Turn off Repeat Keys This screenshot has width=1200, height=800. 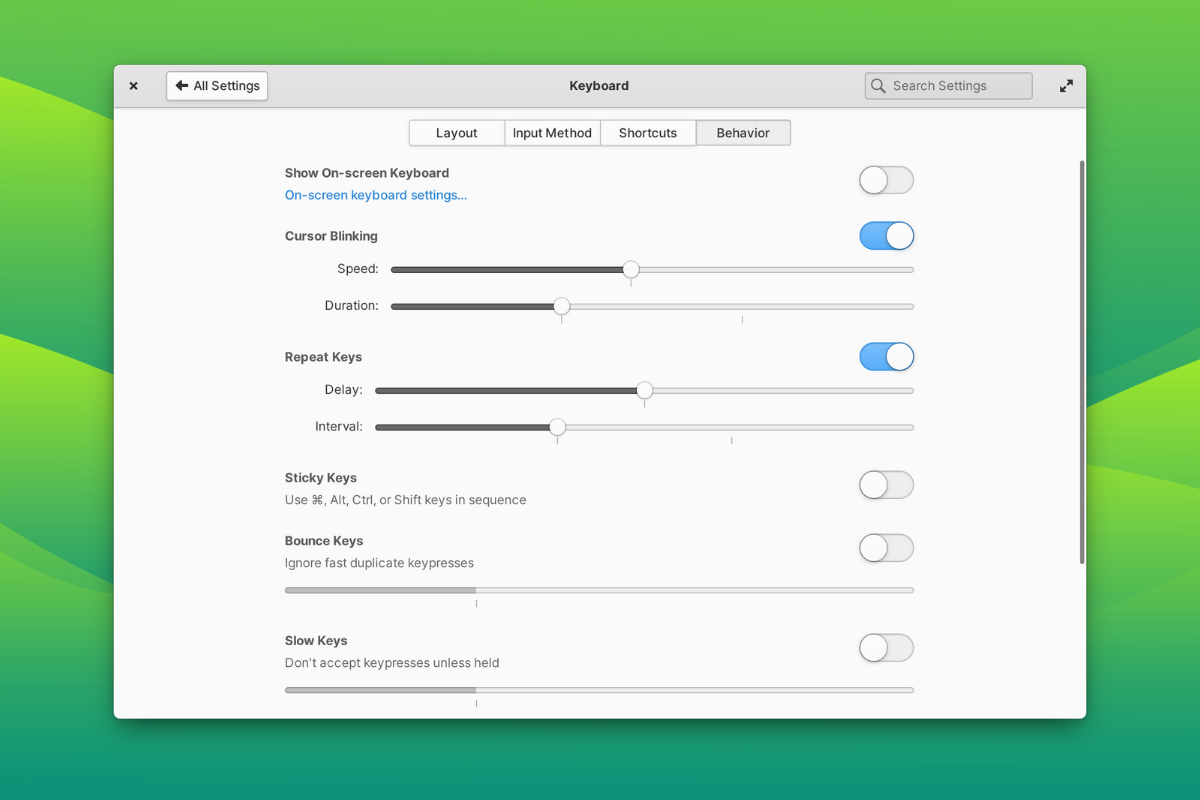pyautogui.click(x=886, y=357)
